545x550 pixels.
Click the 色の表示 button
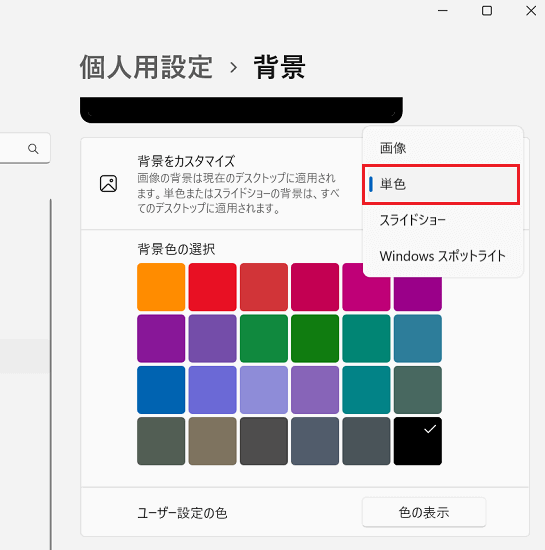click(424, 512)
